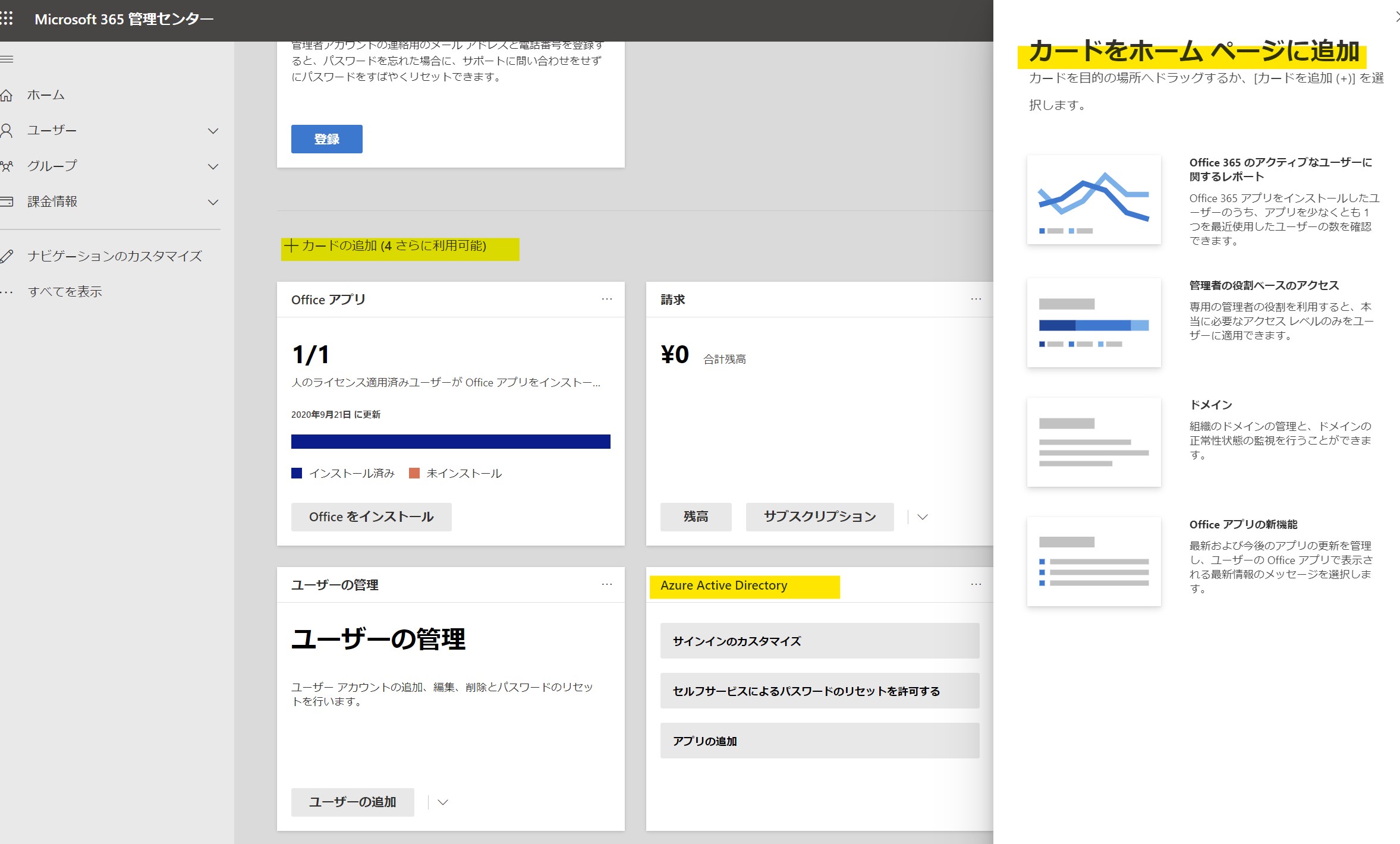Screen dimensions: 1400x844
Task: Click the Microsoft 365 管理センター header title
Action: point(124,19)
